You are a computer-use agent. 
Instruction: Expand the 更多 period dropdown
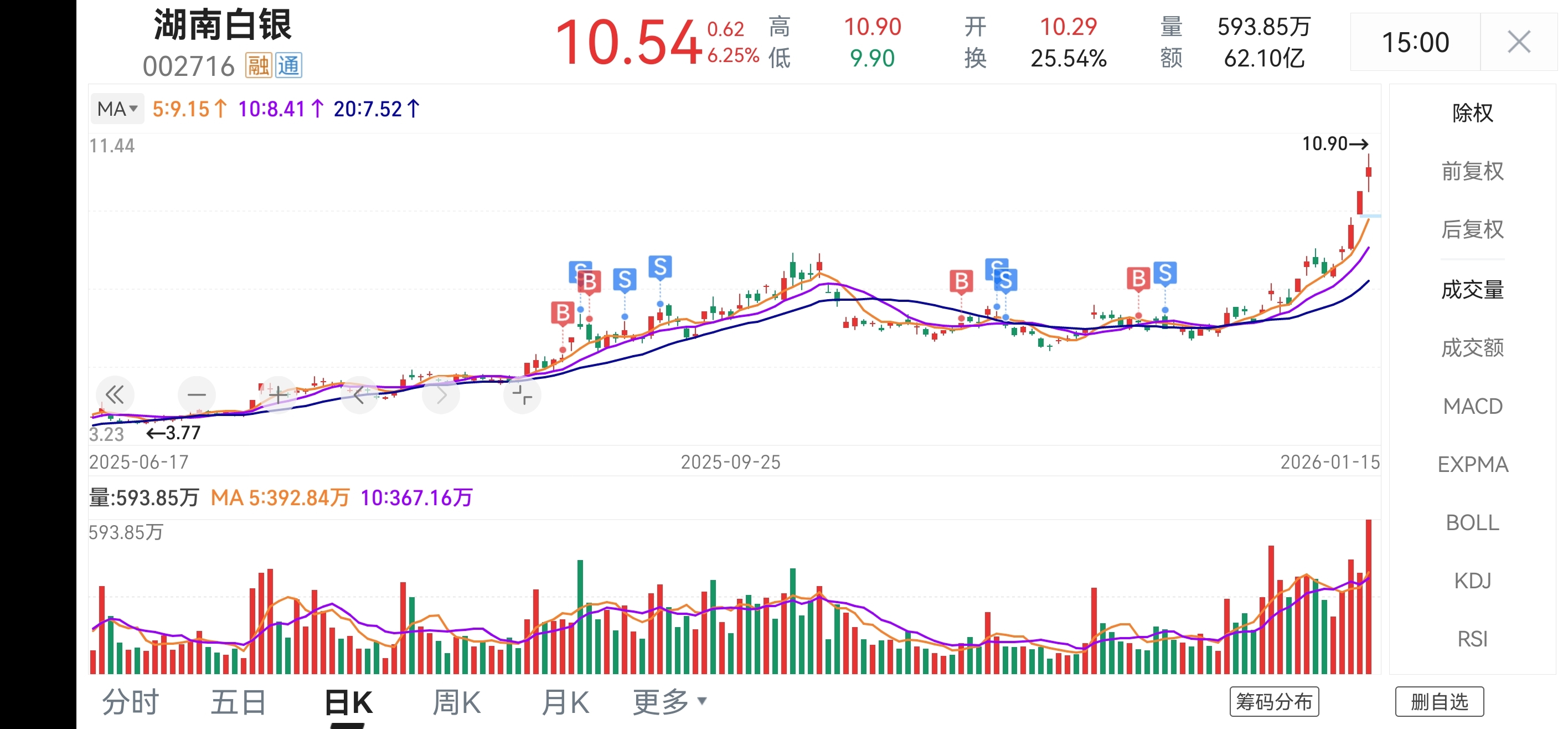point(669,702)
